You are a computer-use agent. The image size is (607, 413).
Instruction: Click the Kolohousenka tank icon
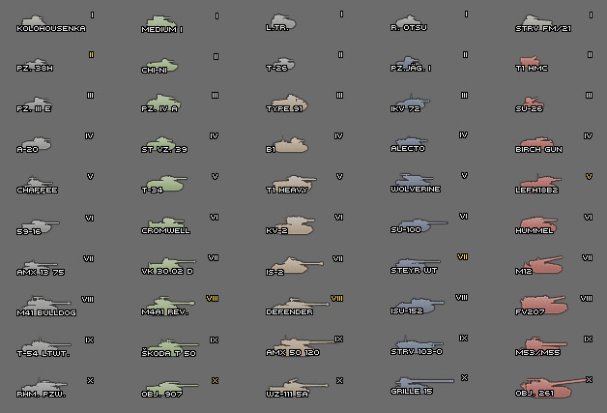pyautogui.click(x=33, y=21)
